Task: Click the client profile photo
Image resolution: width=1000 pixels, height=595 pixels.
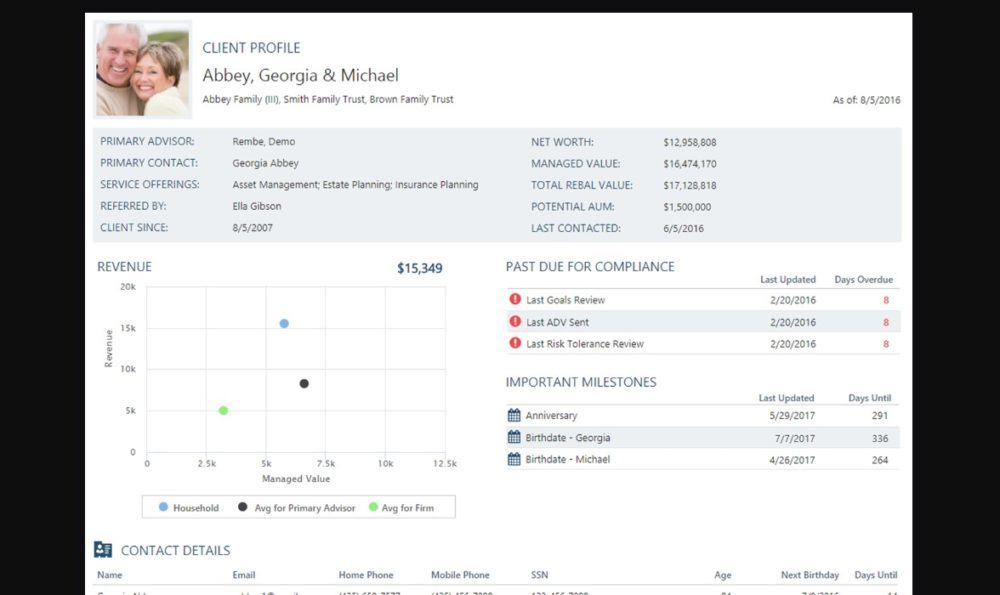Action: [x=142, y=69]
